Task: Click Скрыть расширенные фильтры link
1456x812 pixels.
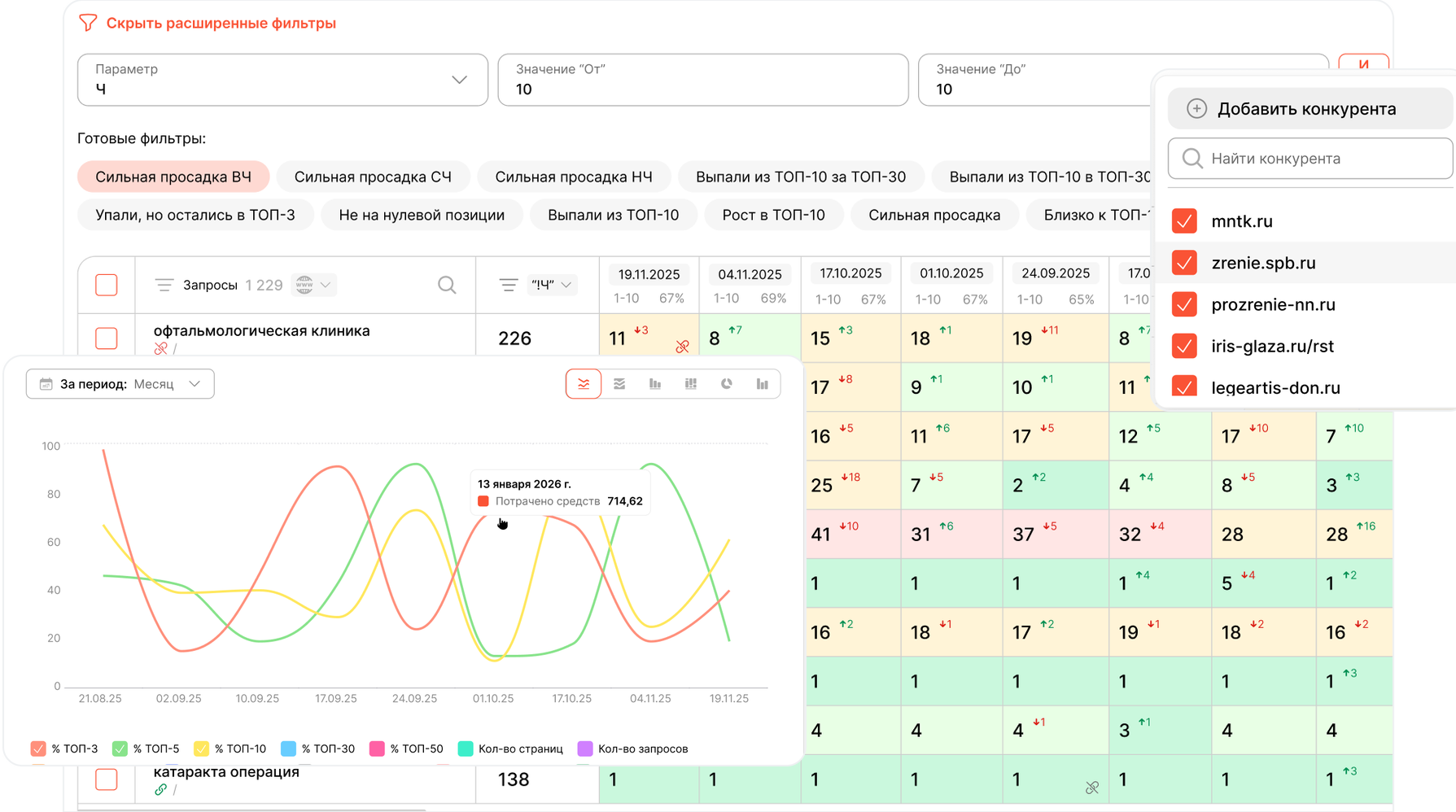Action: pos(221,23)
